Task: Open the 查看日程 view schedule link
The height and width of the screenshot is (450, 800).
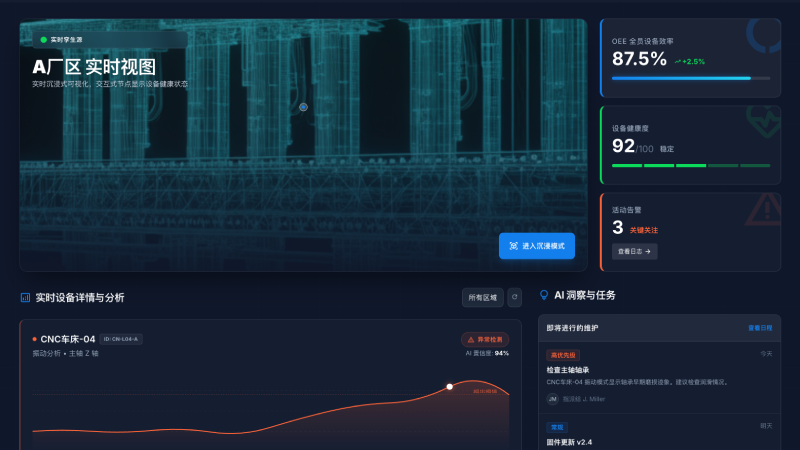Action: click(x=760, y=328)
